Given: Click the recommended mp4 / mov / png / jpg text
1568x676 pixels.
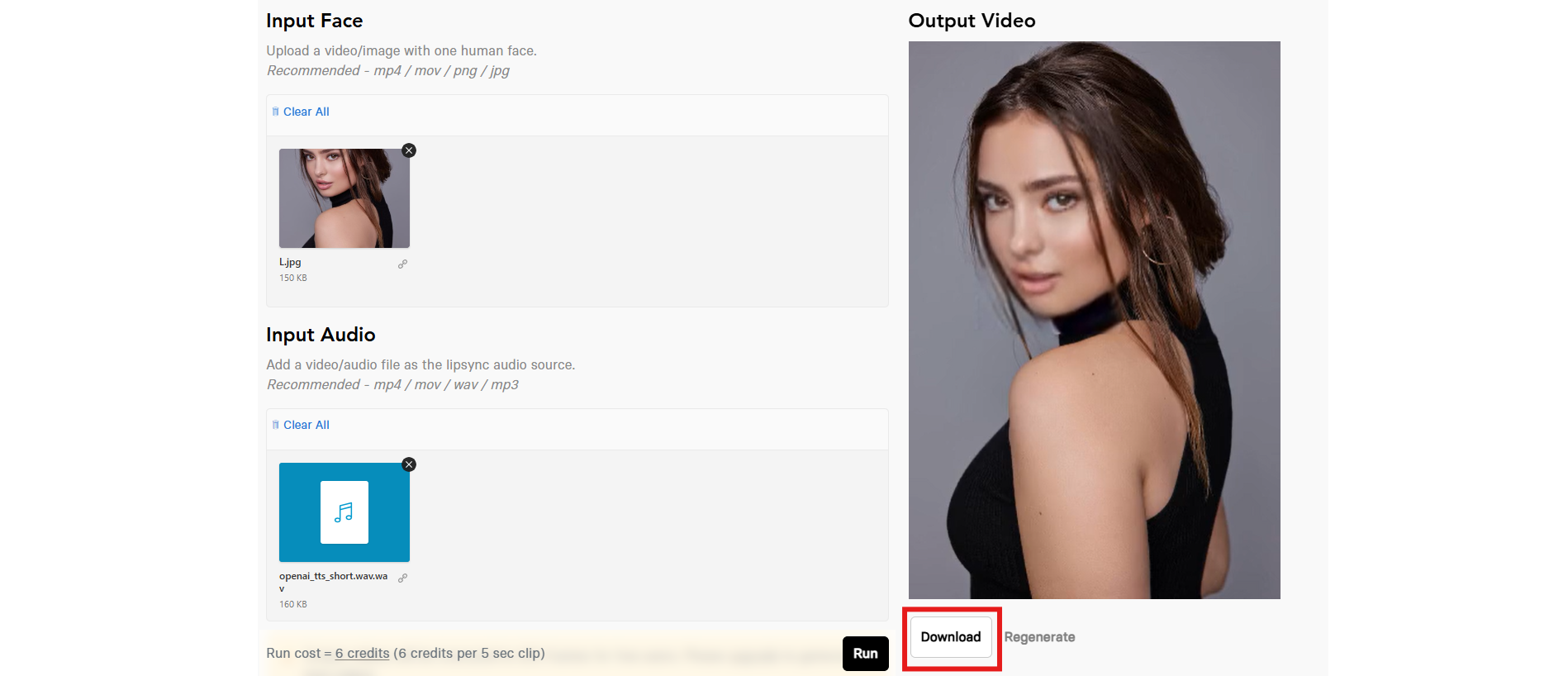Looking at the screenshot, I should click(388, 71).
